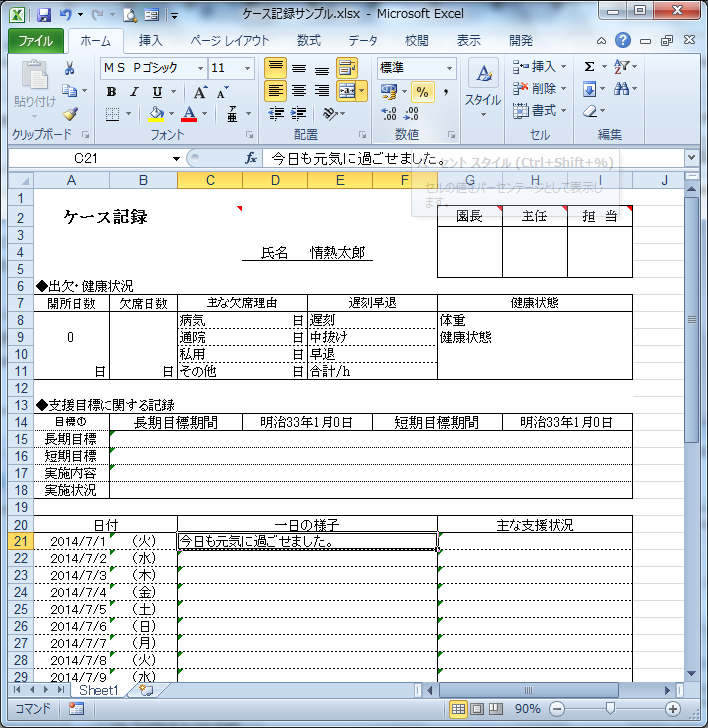Screen dimensions: 708x728
Task: Click the increase font size icon
Action: tap(197, 91)
